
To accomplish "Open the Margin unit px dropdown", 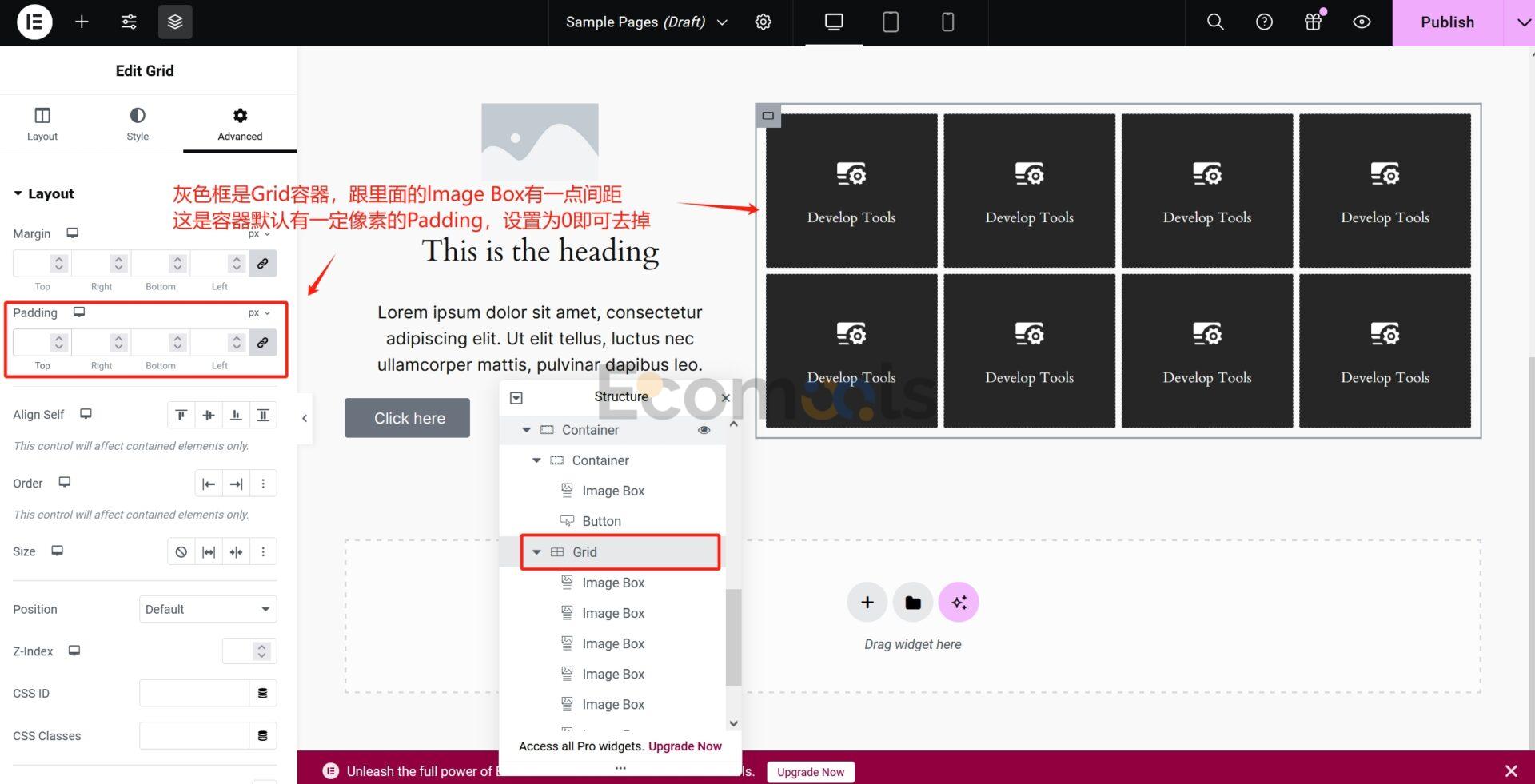I will pos(258,234).
